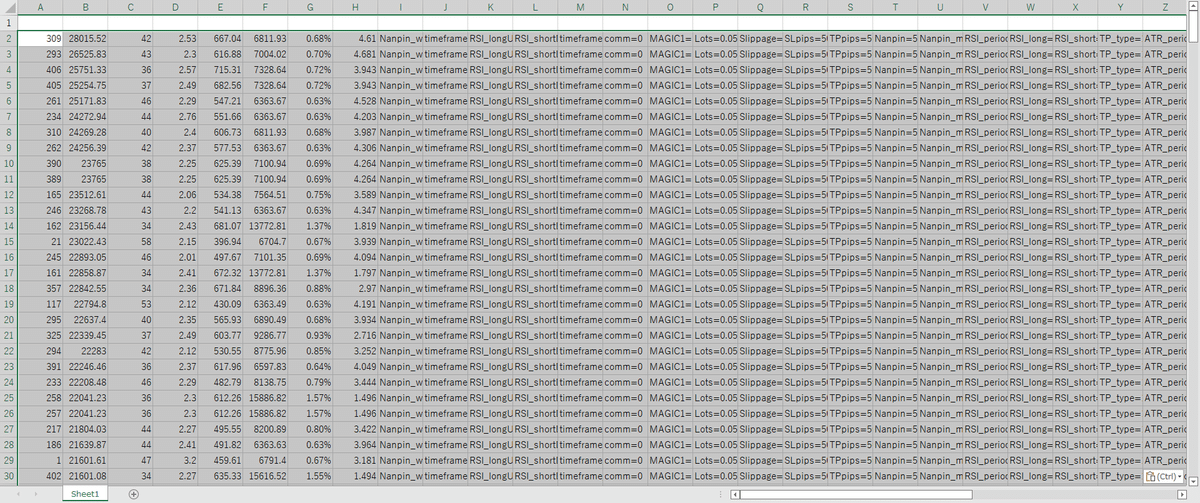
Task: Click the Select All corner triangle
Action: 9,7
